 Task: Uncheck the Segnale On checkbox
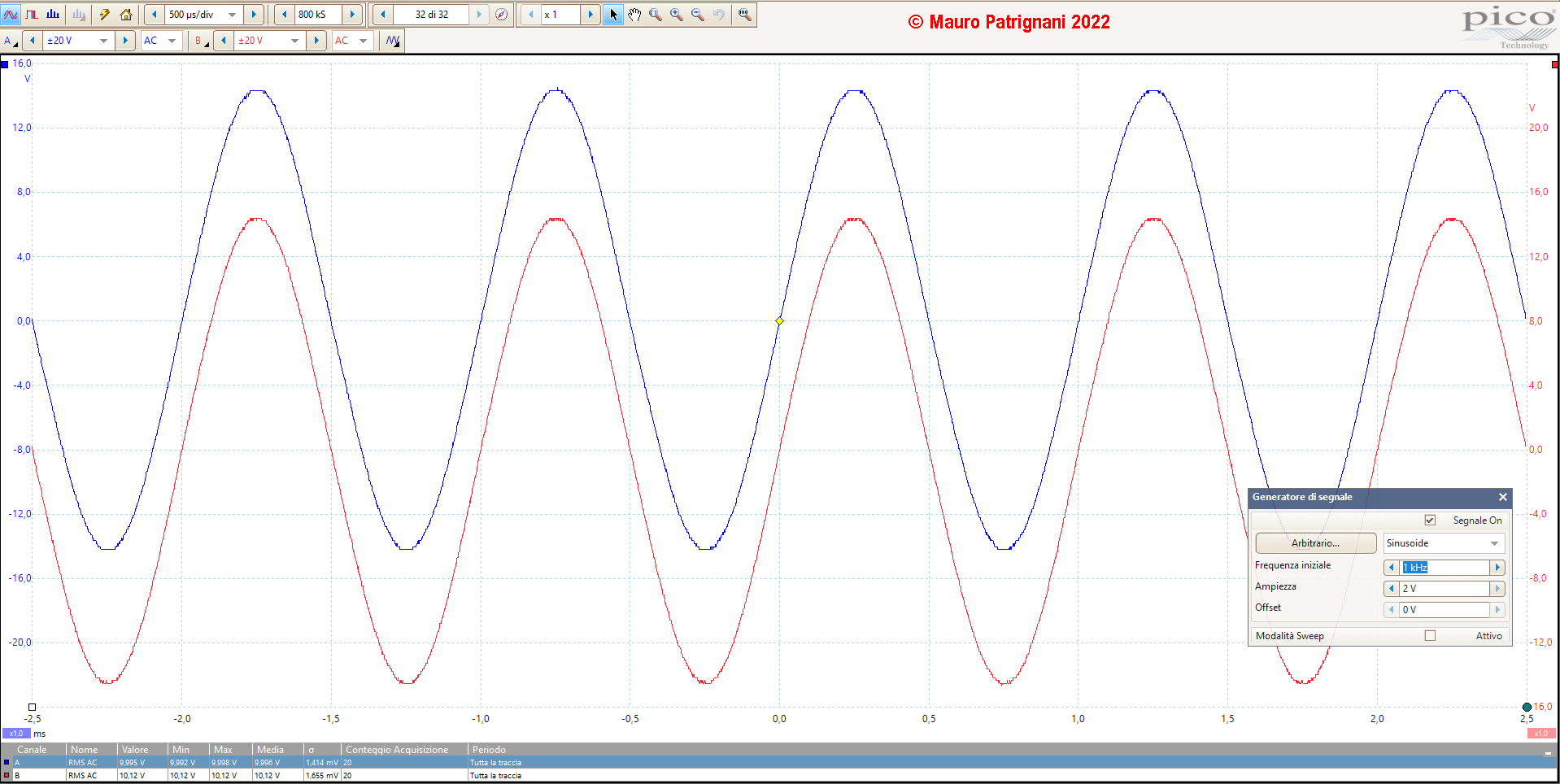click(x=1430, y=520)
